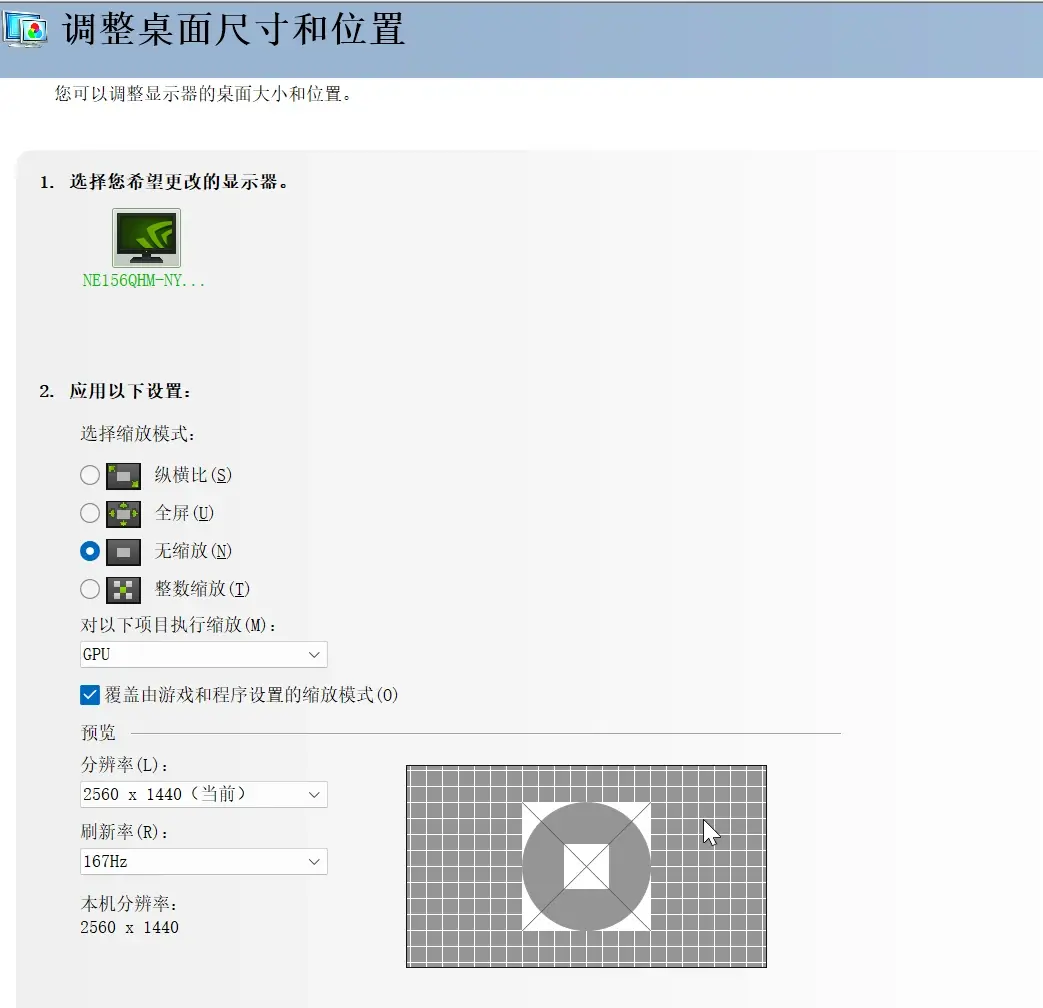Click the 整数缩放(T) label text
Viewport: 1043px width, 1008px height.
tap(202, 589)
